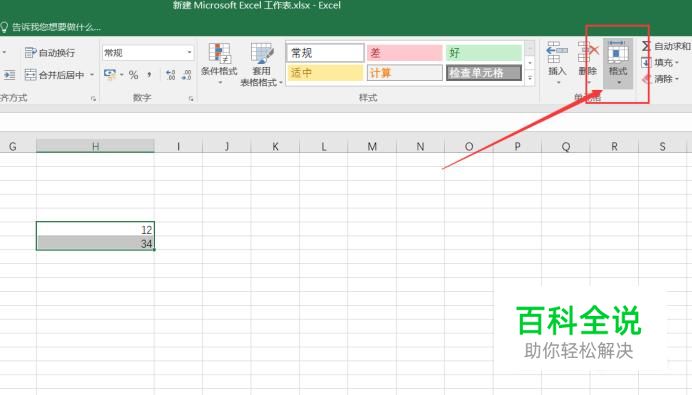
Task: Select column I header
Action: 178,146
